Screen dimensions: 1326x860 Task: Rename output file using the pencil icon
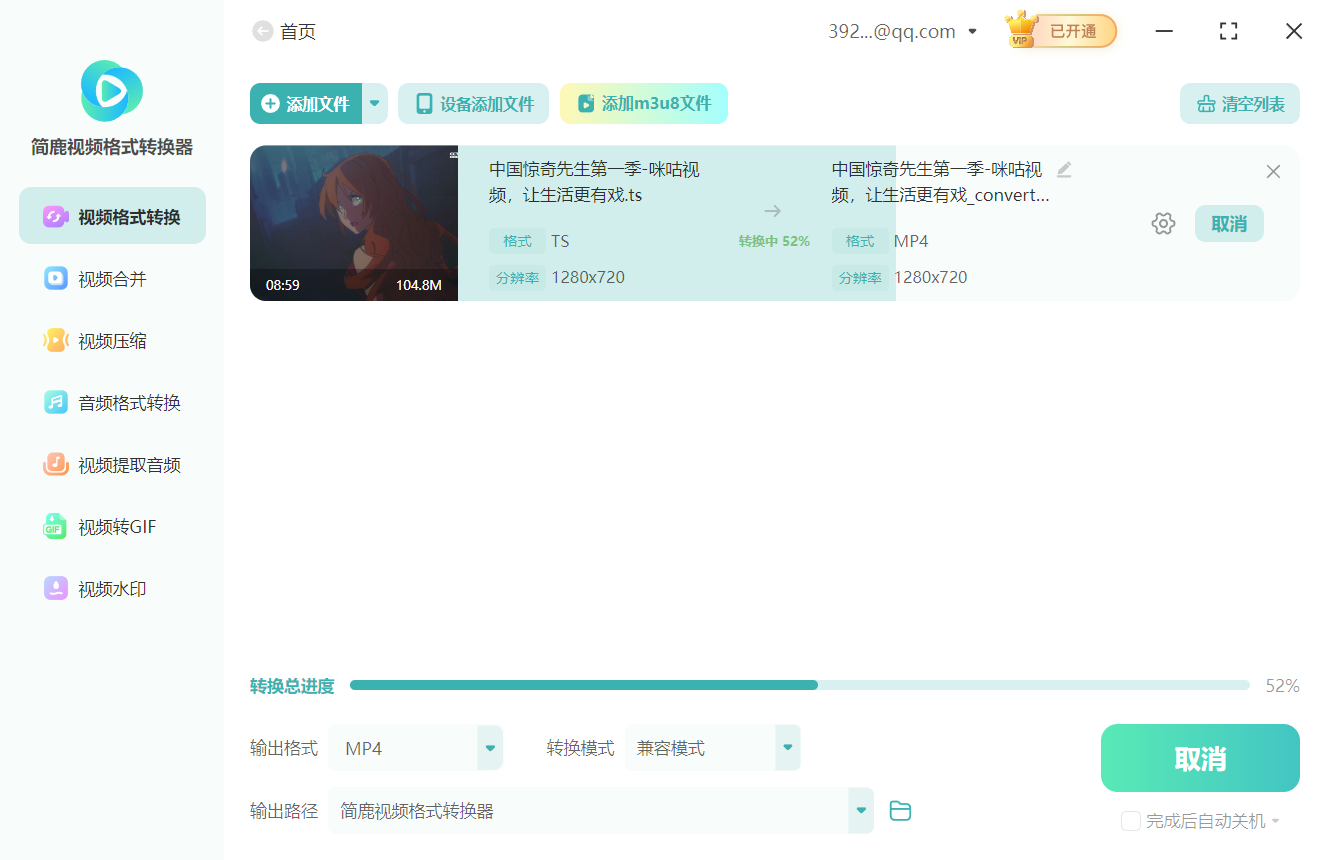[1063, 169]
